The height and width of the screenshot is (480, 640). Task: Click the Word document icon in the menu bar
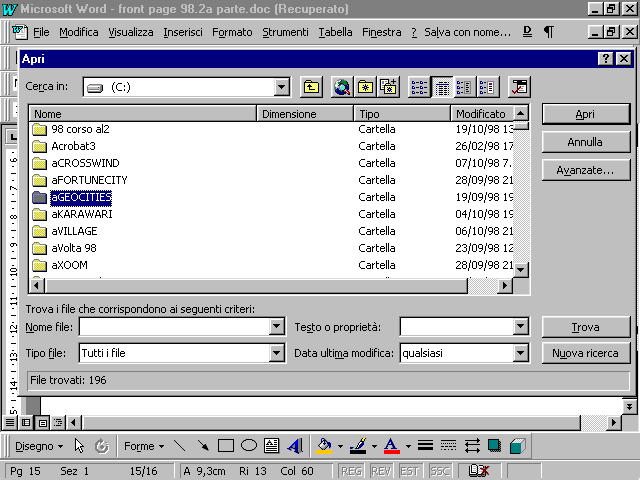(x=20, y=32)
